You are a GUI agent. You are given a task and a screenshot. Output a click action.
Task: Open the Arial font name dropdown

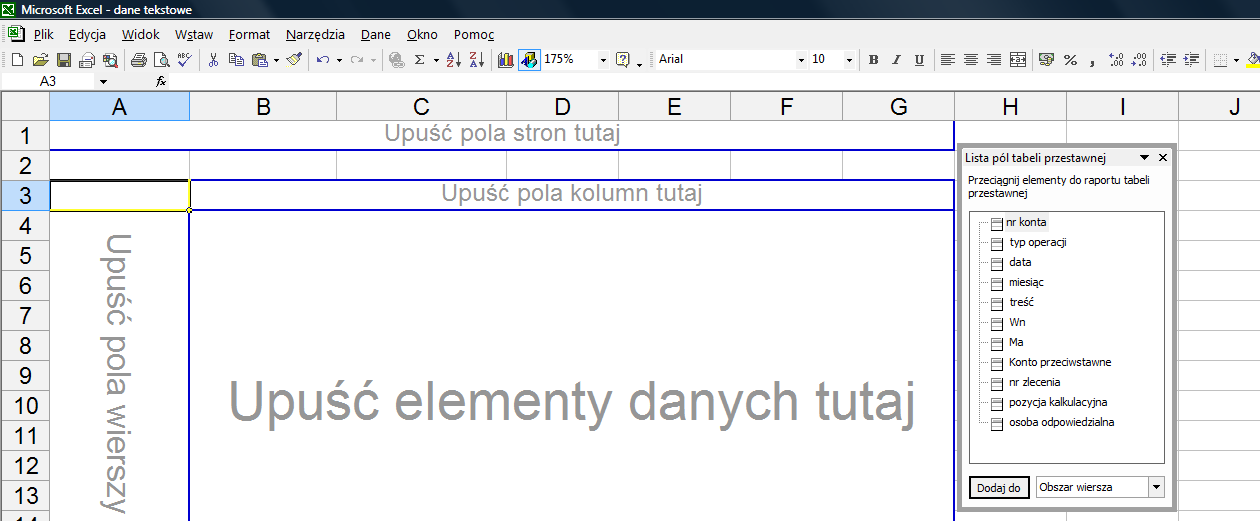click(x=801, y=60)
